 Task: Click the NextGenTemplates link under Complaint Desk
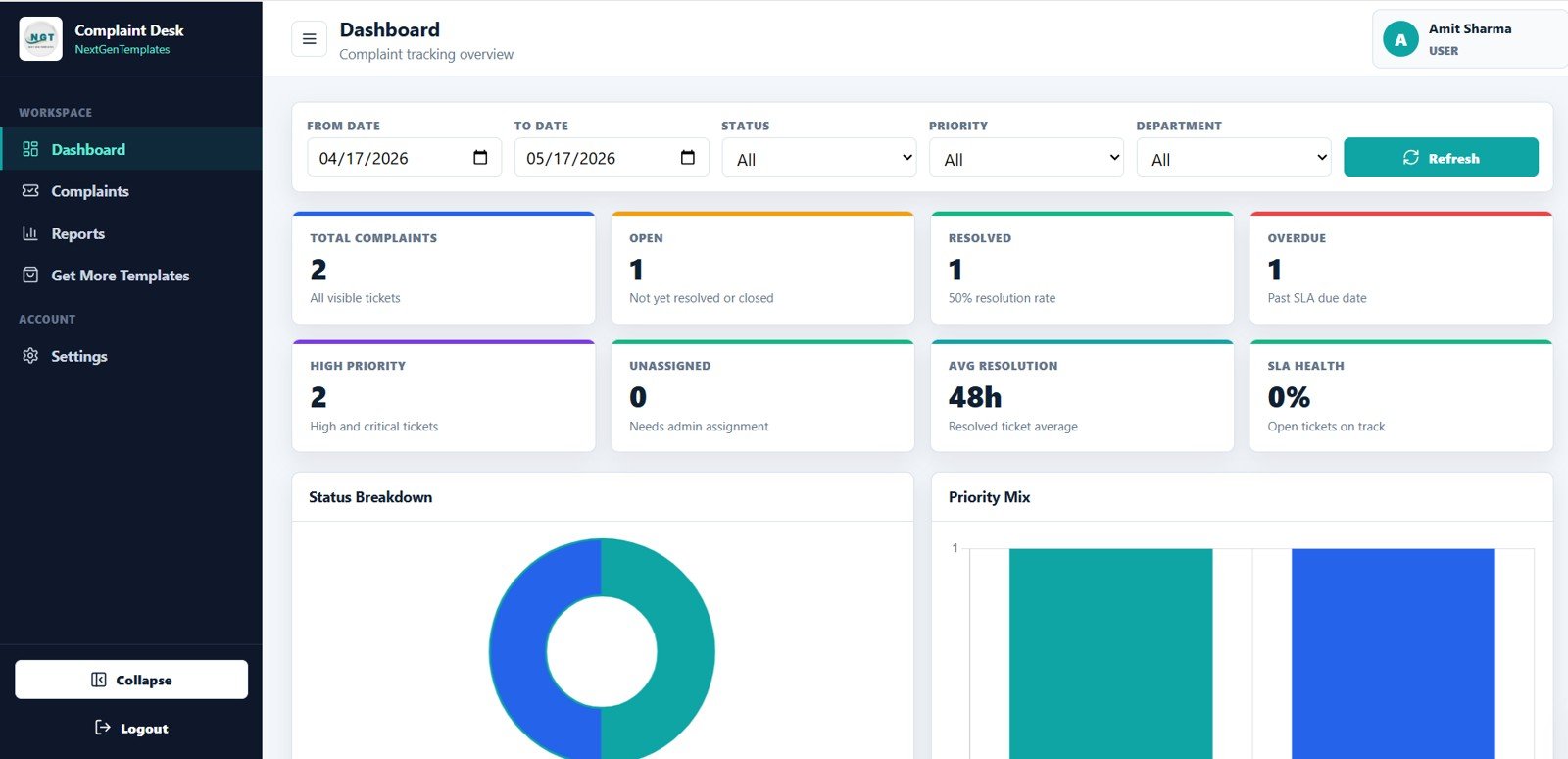pos(122,50)
